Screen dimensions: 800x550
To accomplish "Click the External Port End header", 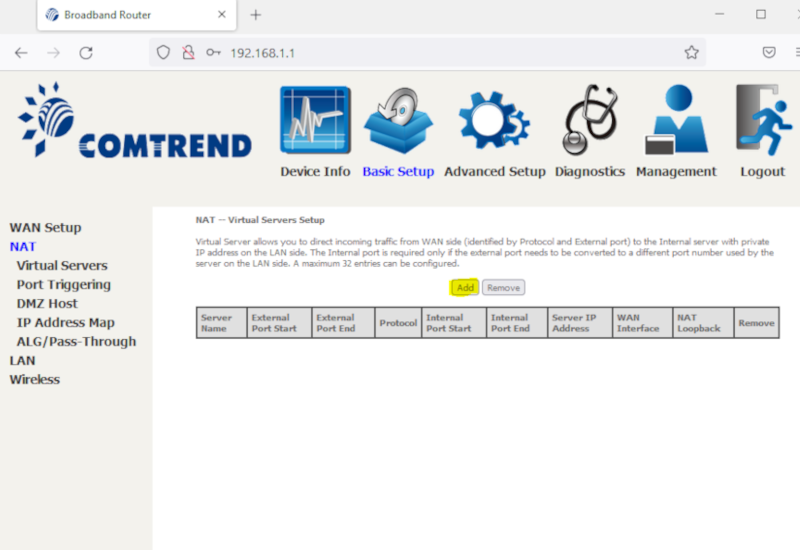I will point(343,323).
